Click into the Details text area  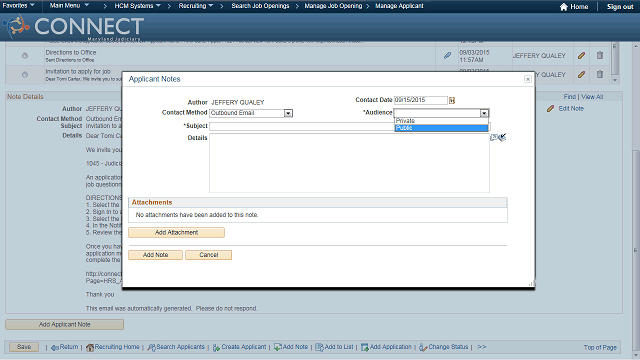click(349, 163)
